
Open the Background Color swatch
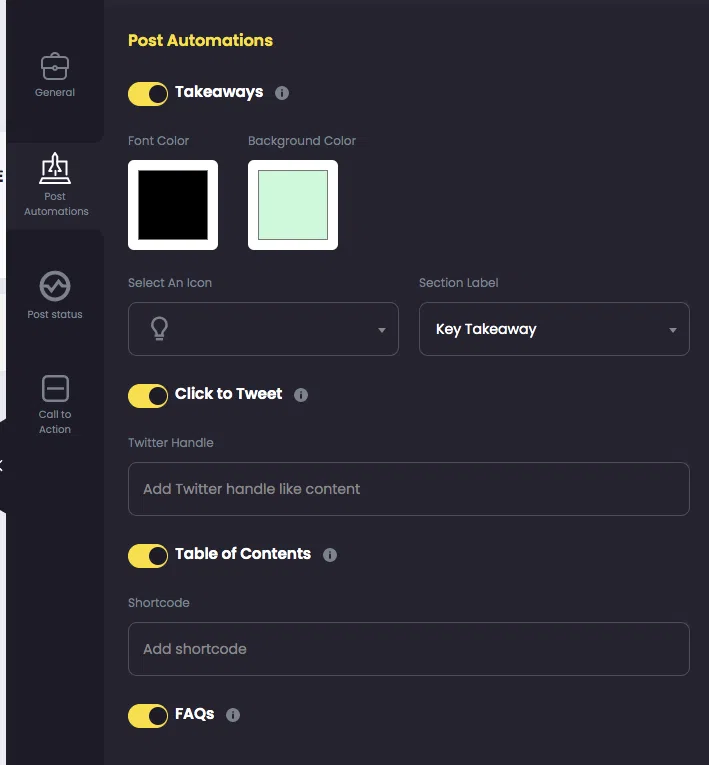click(293, 205)
